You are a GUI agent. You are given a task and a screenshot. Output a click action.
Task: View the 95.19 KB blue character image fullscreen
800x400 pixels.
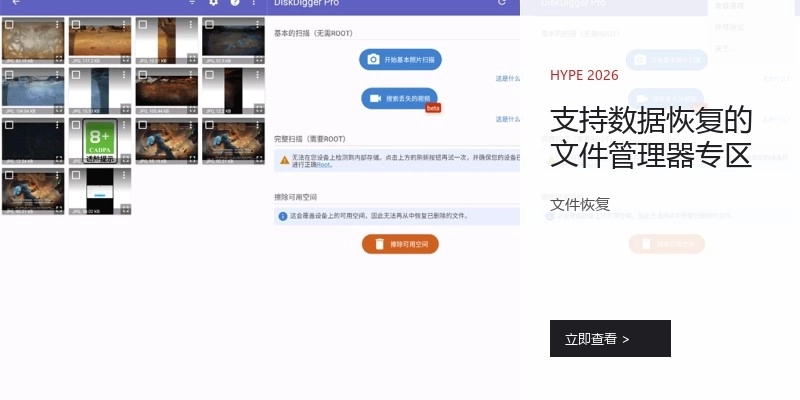(192, 159)
